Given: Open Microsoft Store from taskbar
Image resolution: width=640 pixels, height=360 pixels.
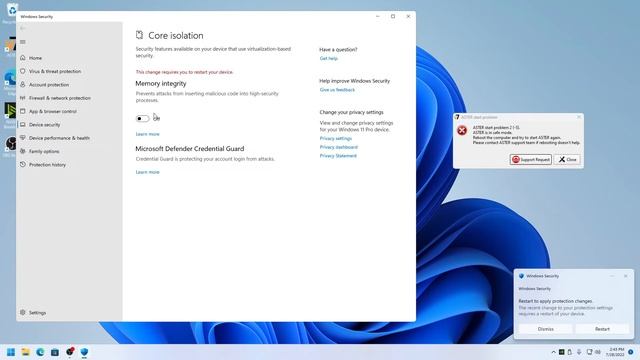Looking at the screenshot, I should click(55, 352).
